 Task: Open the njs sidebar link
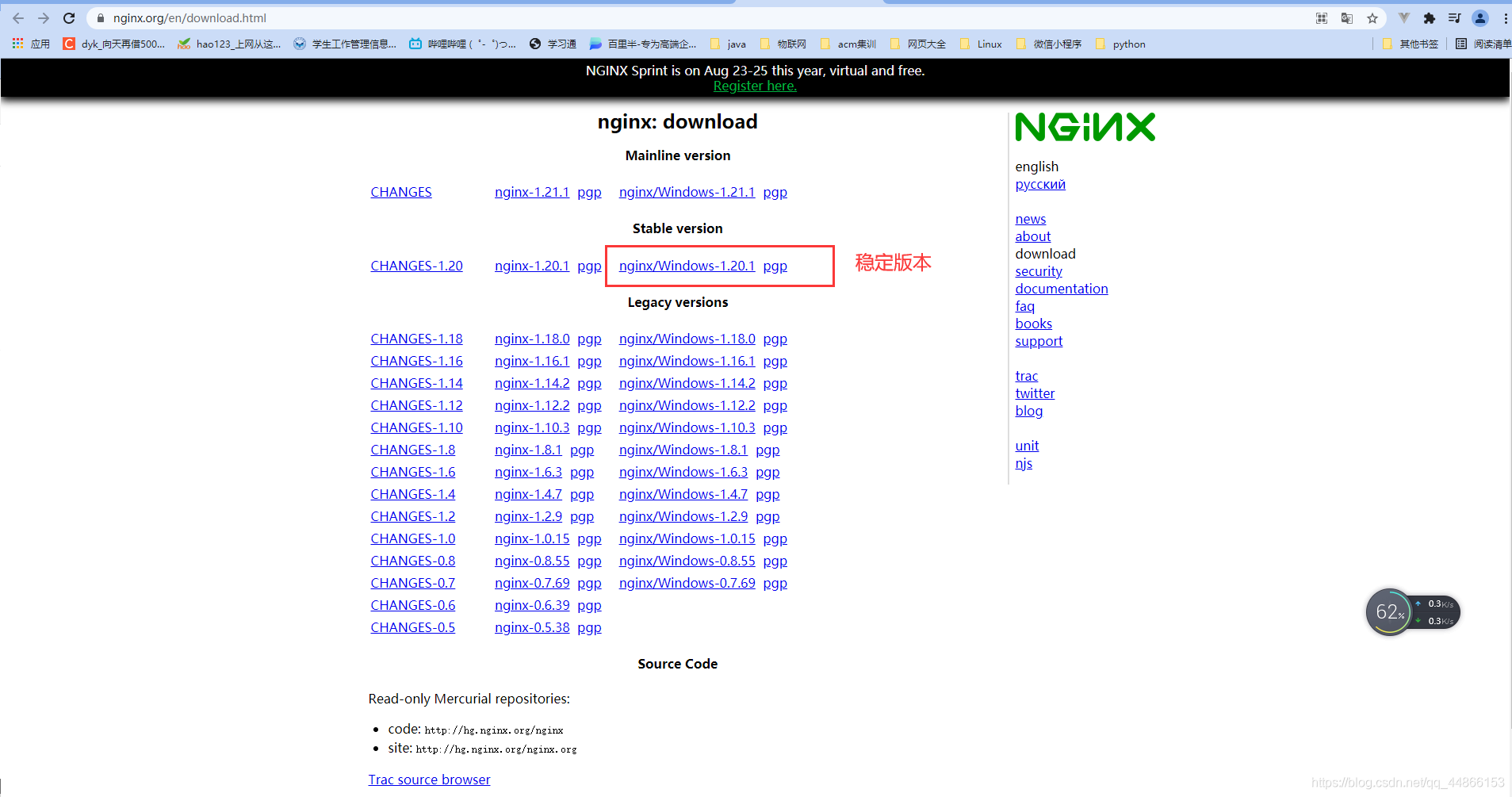[x=1024, y=463]
